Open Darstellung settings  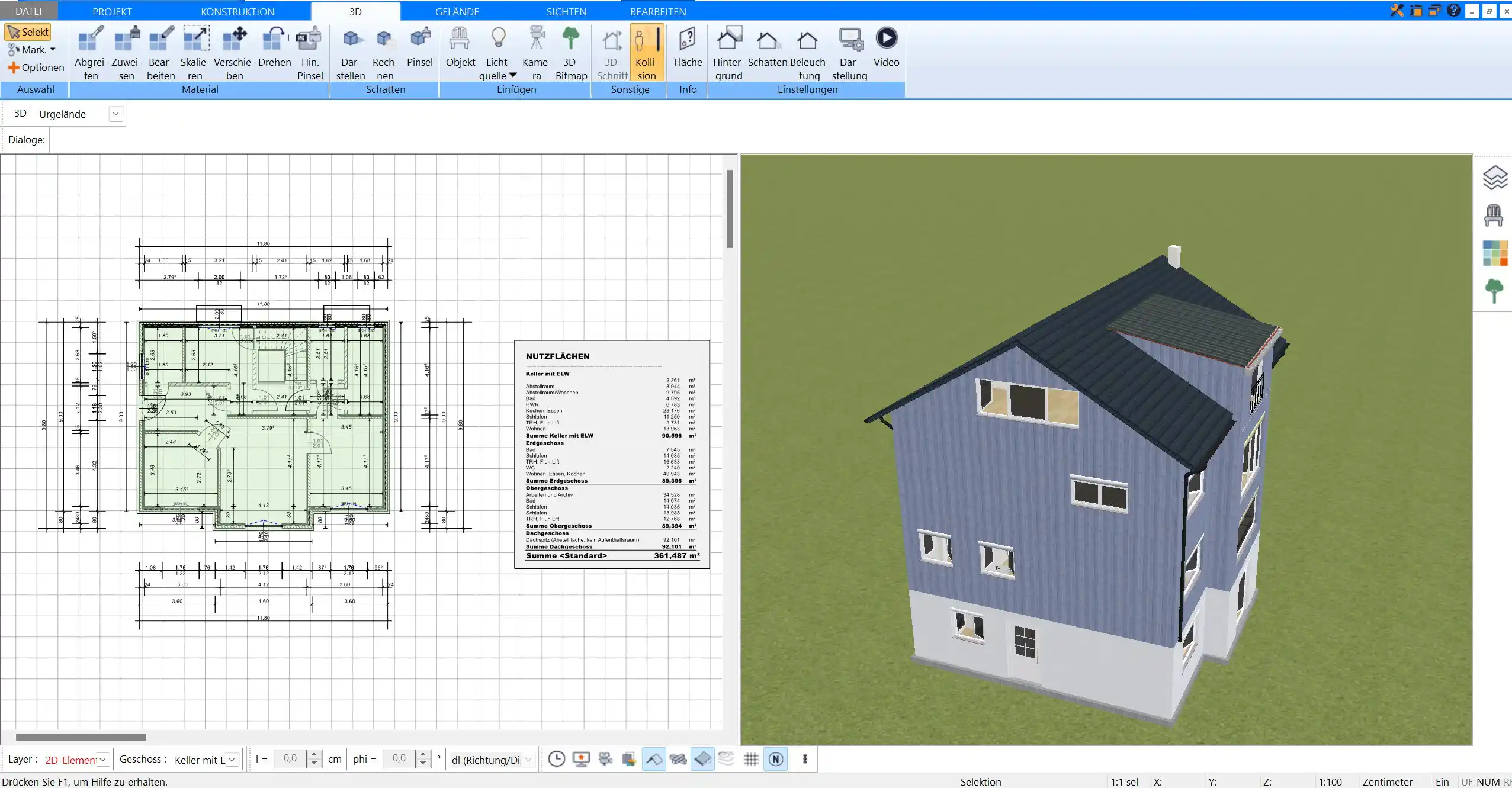[x=849, y=53]
